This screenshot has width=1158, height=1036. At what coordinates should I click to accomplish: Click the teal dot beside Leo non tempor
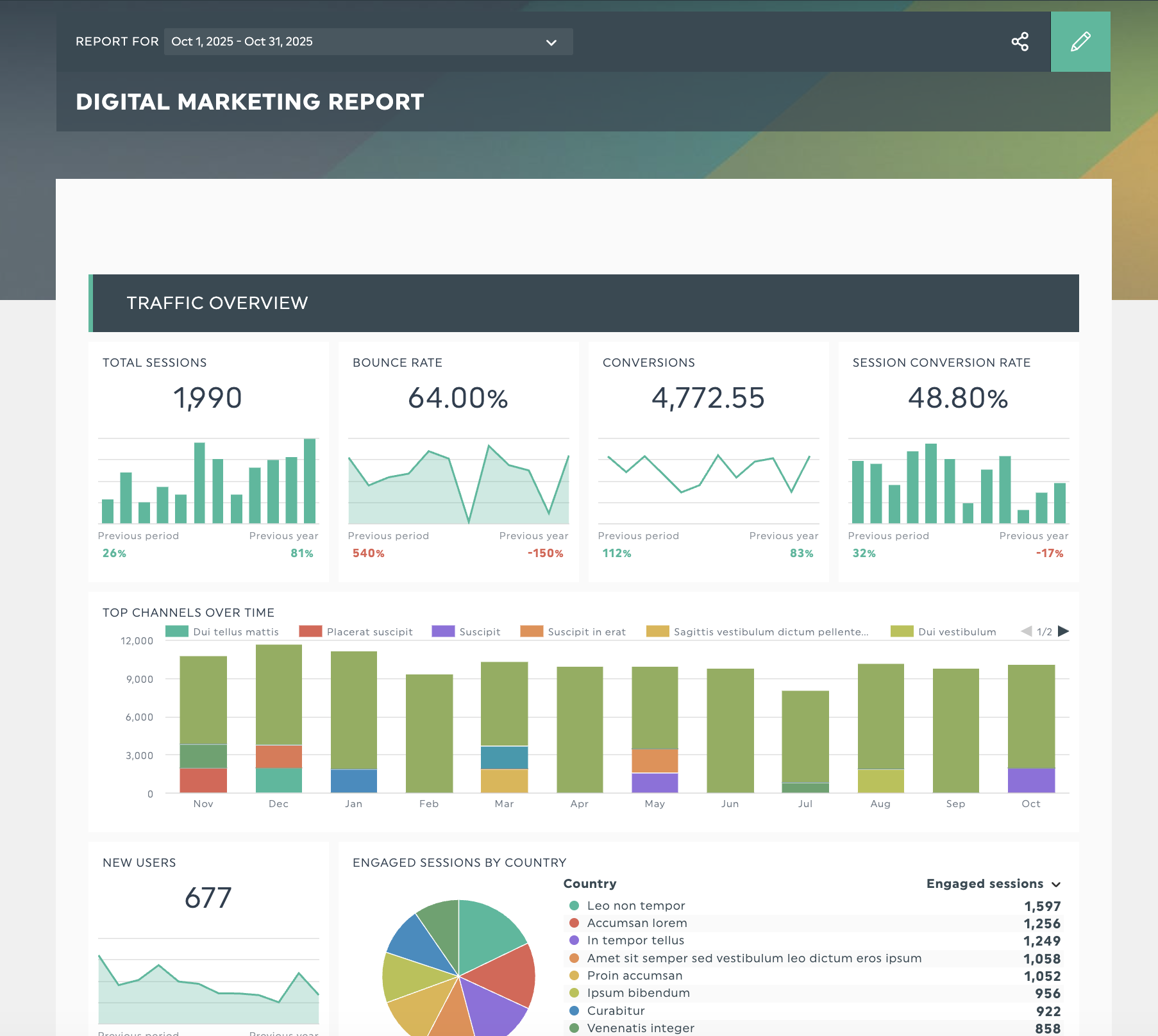[x=573, y=906]
